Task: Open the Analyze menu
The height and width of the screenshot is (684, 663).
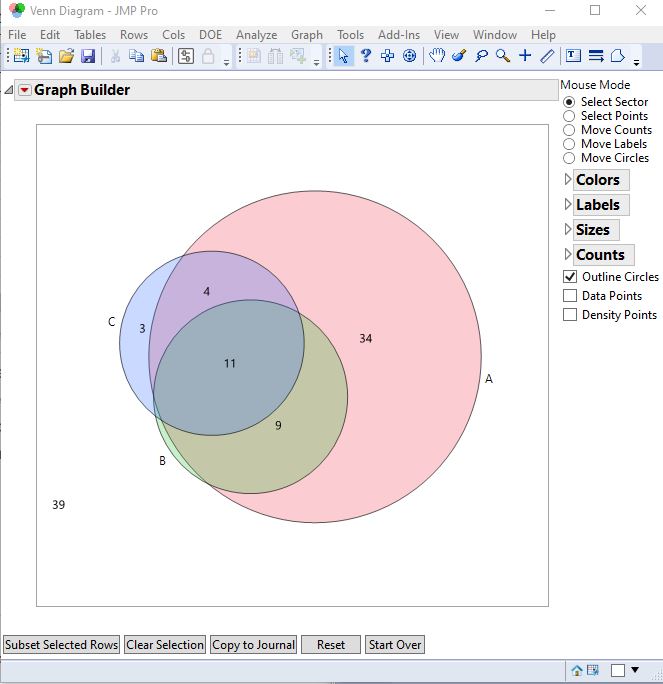Action: (x=256, y=35)
